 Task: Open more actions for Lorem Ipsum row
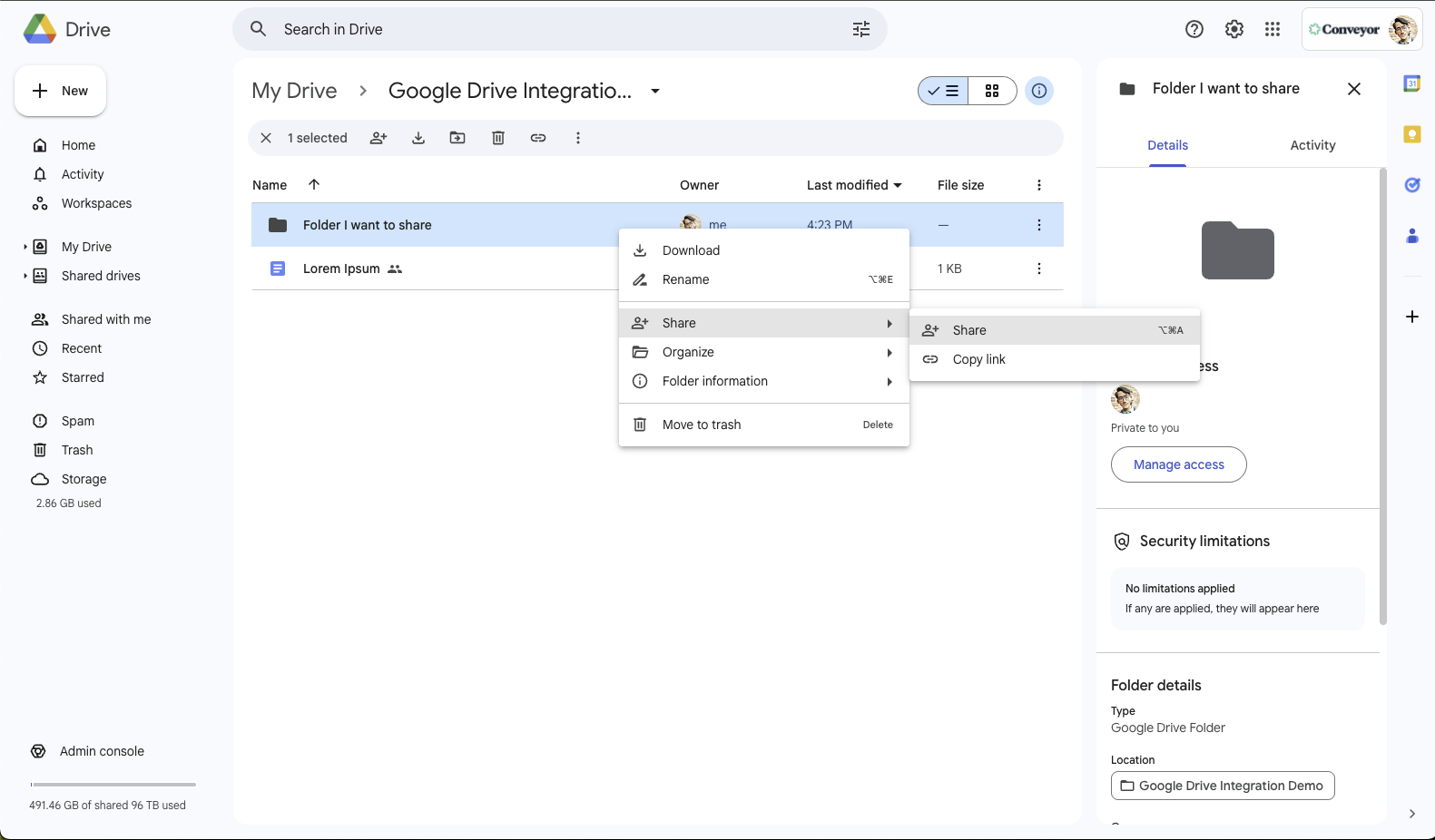(1039, 269)
